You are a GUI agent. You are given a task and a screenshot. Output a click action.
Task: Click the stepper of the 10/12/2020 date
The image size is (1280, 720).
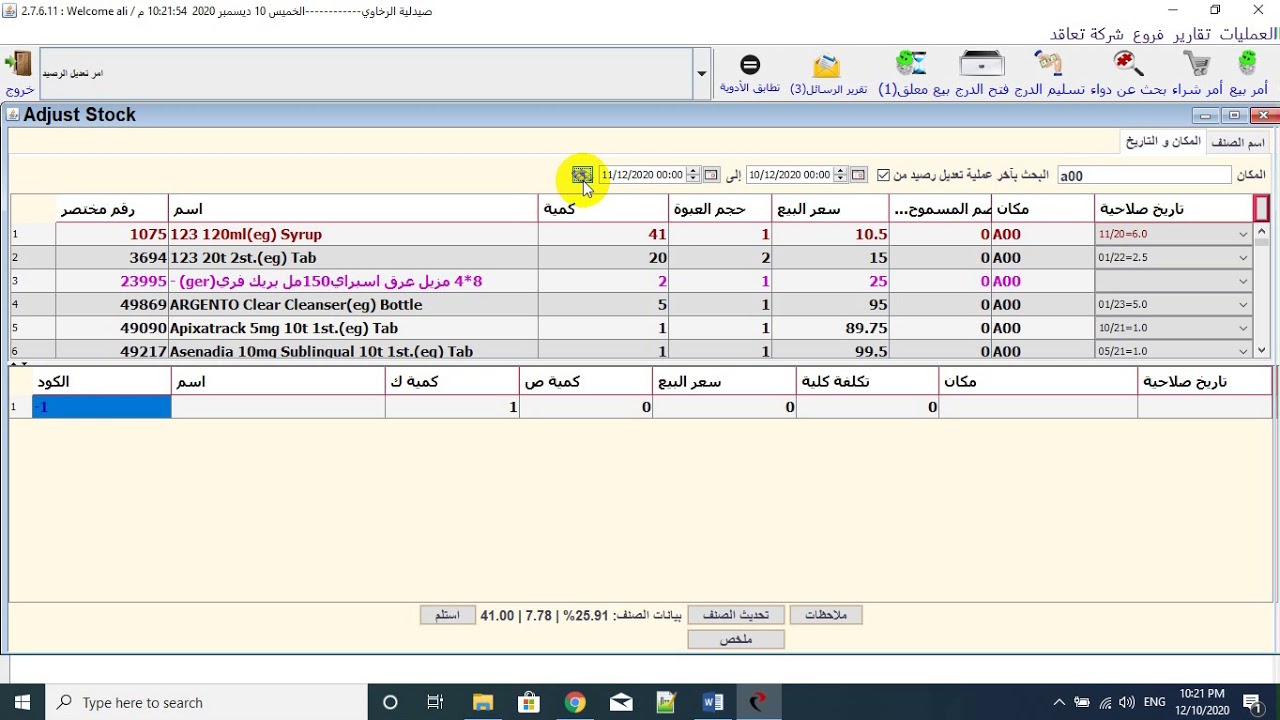pyautogui.click(x=841, y=175)
